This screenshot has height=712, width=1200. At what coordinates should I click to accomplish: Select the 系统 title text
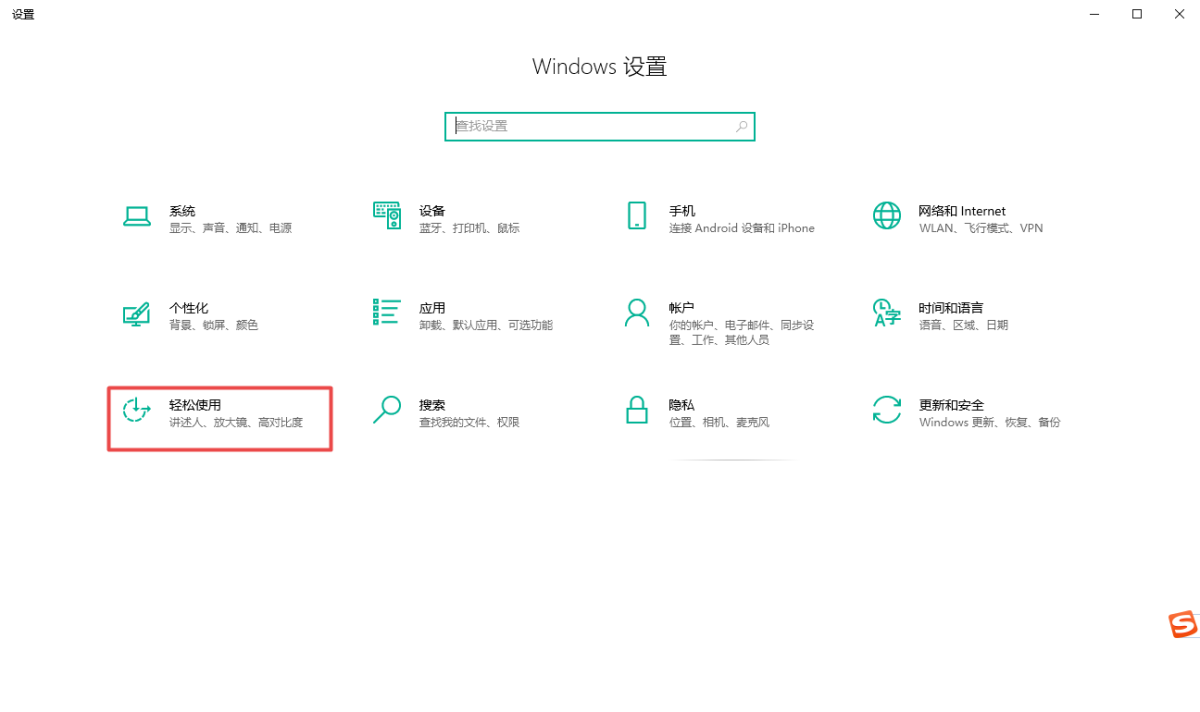pos(182,211)
